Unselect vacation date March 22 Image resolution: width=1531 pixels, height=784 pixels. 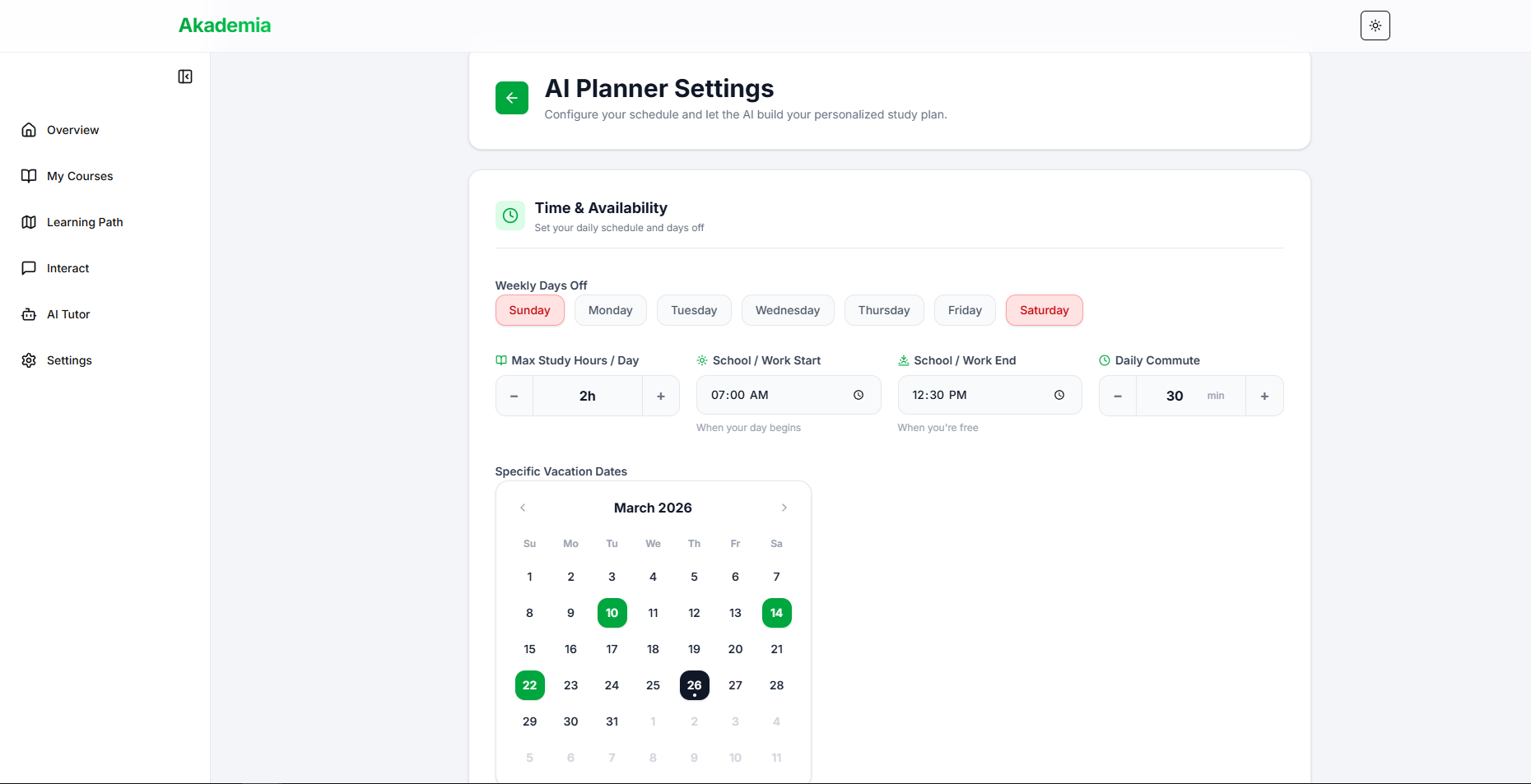pyautogui.click(x=529, y=685)
